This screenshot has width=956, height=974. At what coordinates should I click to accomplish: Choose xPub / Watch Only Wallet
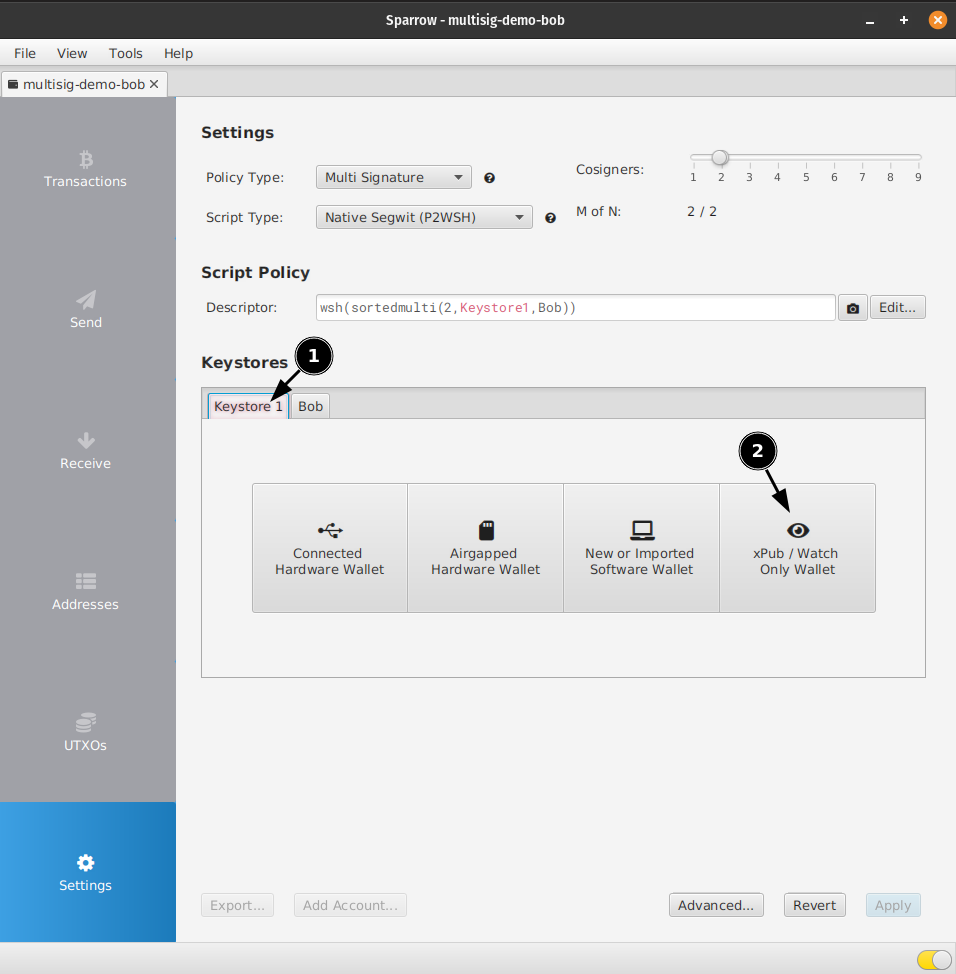[x=798, y=548]
